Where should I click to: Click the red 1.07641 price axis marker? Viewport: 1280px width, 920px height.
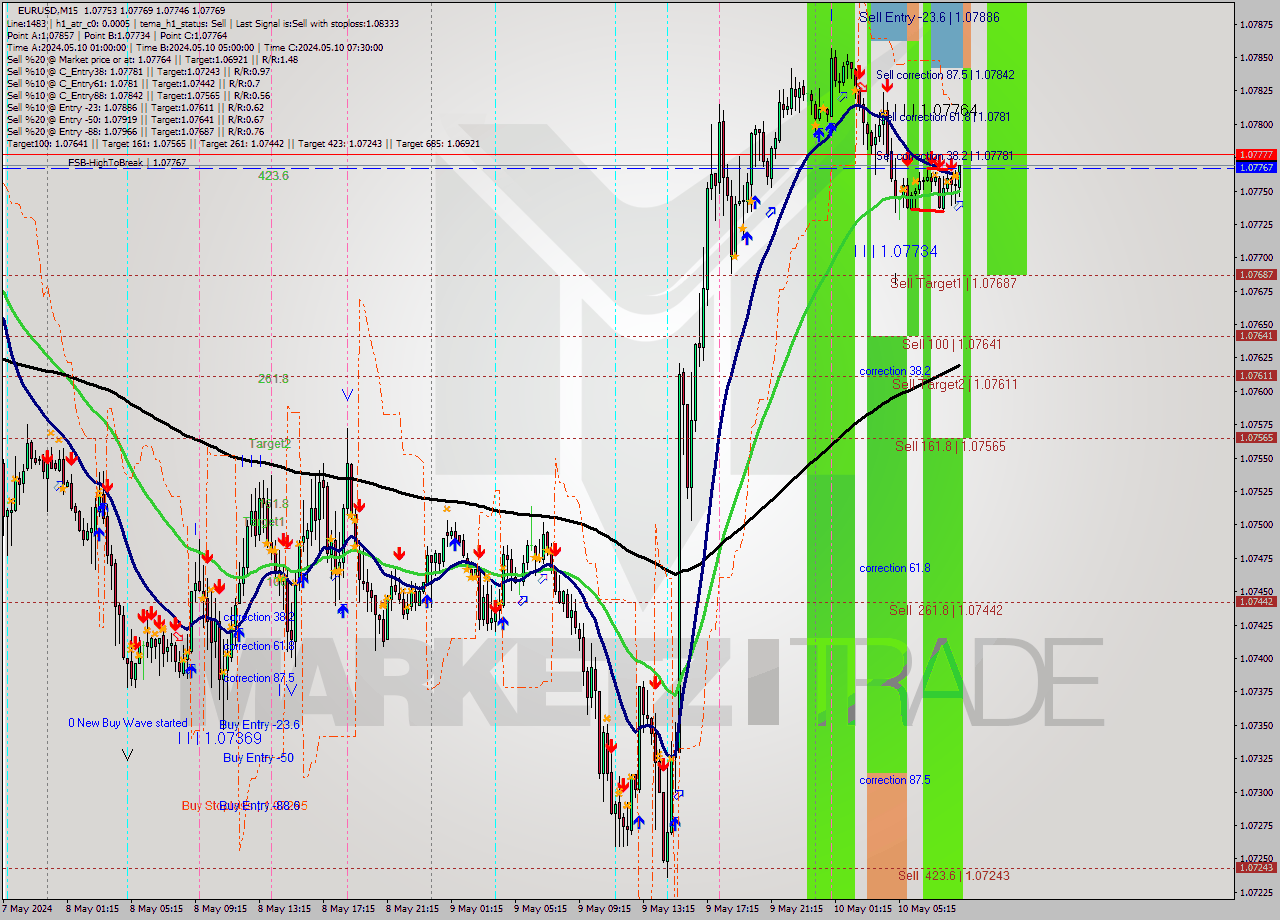[x=1256, y=335]
